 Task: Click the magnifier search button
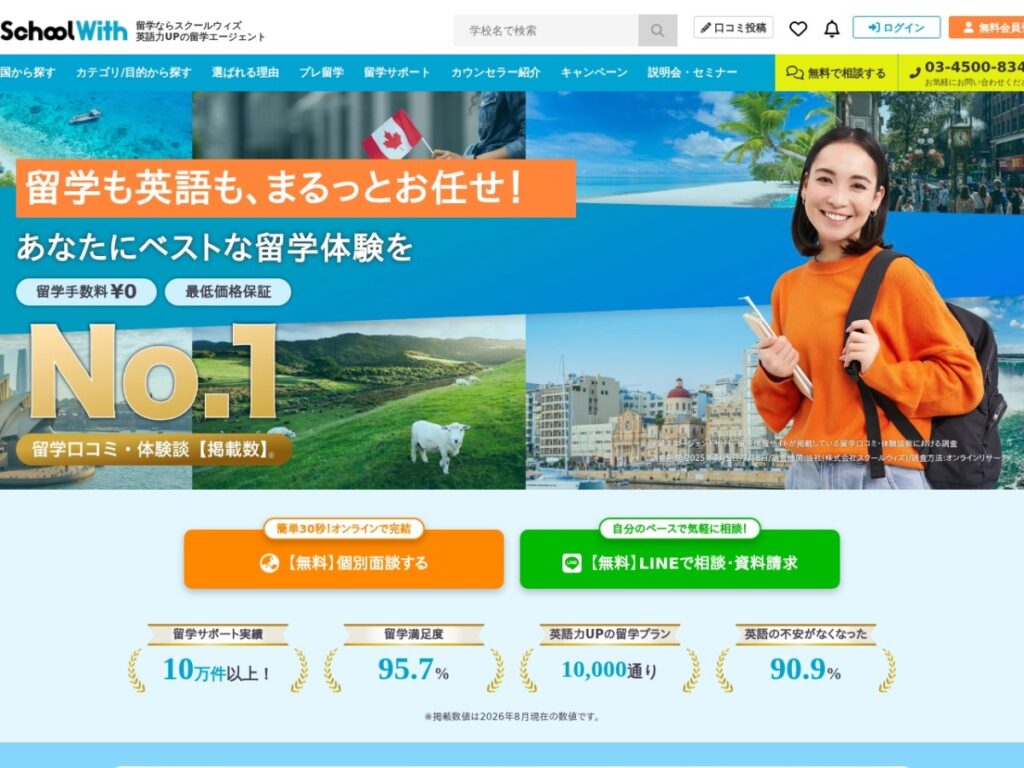pos(657,30)
